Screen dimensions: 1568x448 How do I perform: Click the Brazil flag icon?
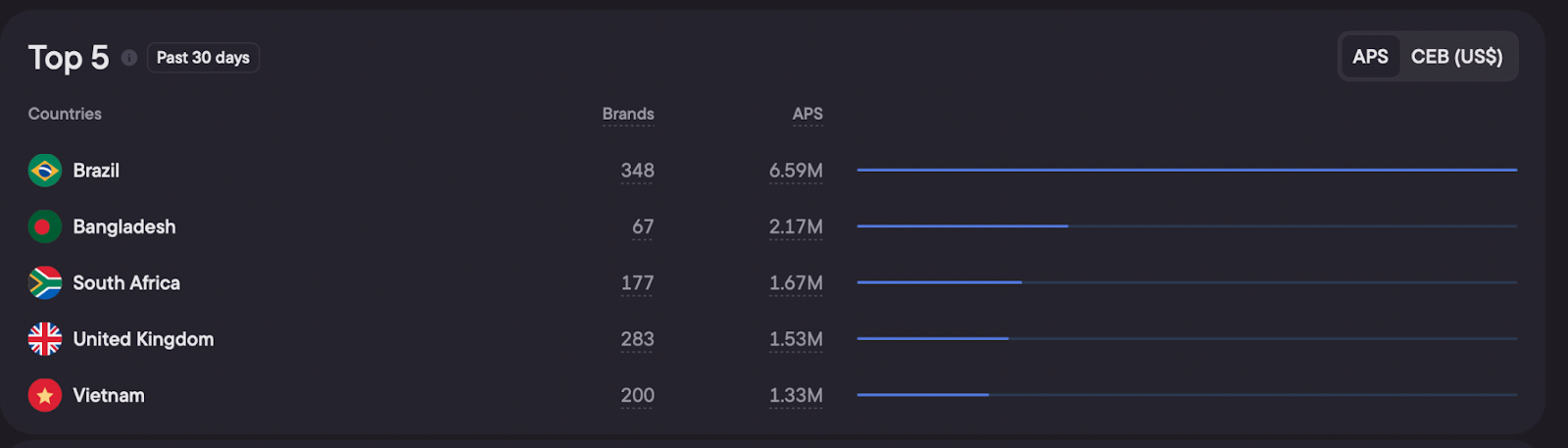click(x=45, y=171)
